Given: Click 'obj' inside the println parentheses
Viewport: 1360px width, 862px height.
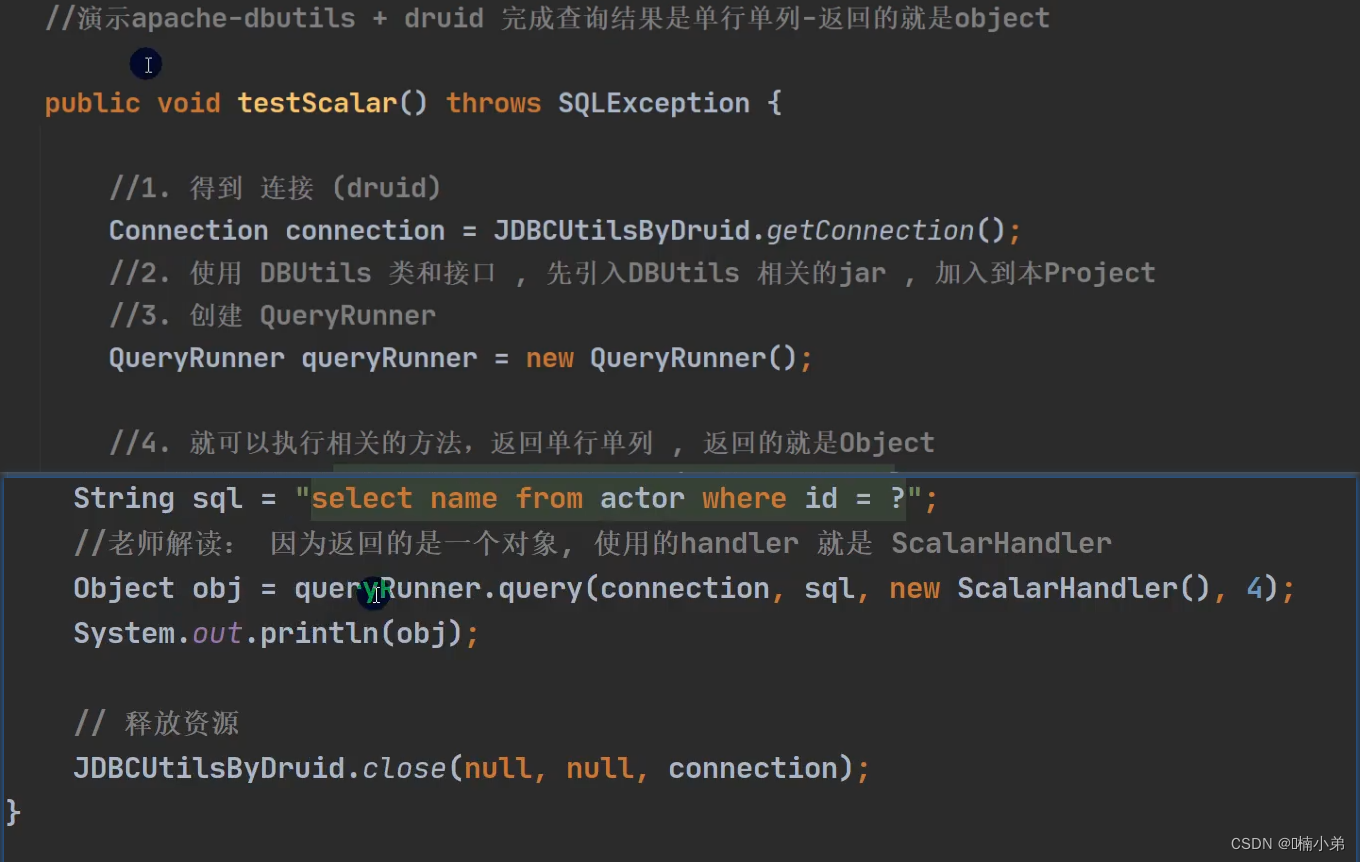Looking at the screenshot, I should pos(421,633).
